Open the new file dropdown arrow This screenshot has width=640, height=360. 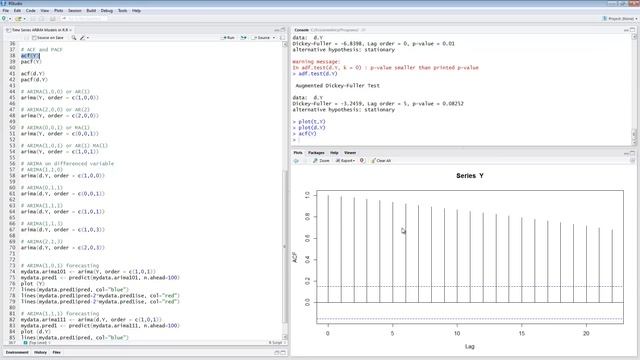(x=10, y=19)
